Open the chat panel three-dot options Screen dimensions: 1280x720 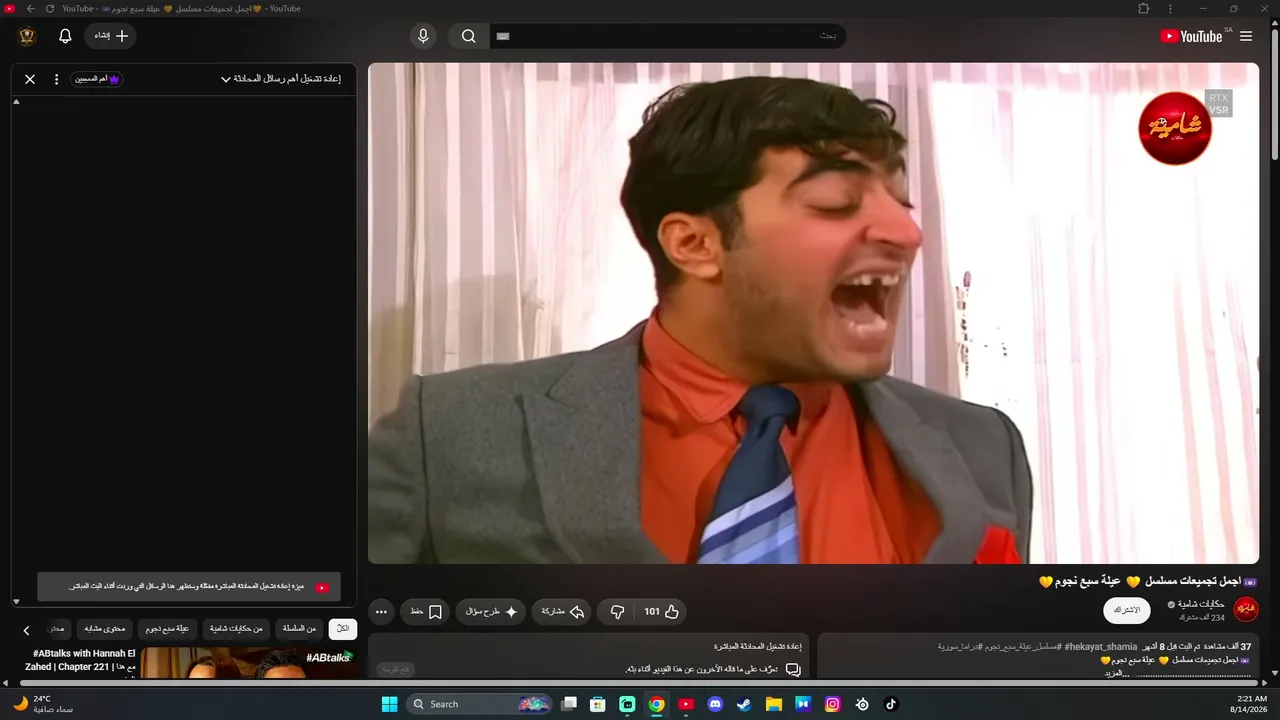56,79
